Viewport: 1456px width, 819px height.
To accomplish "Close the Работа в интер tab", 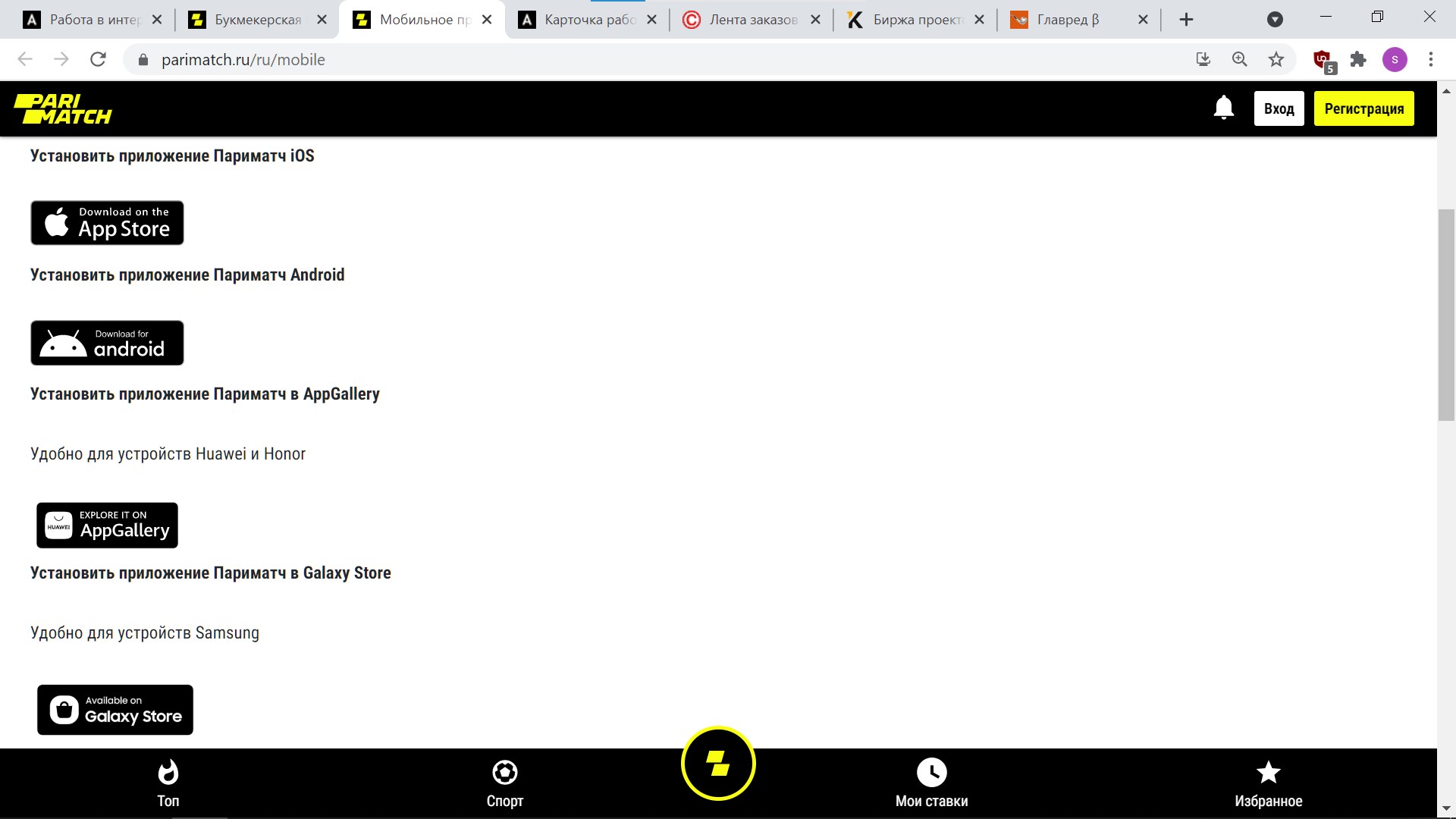I will pyautogui.click(x=157, y=20).
